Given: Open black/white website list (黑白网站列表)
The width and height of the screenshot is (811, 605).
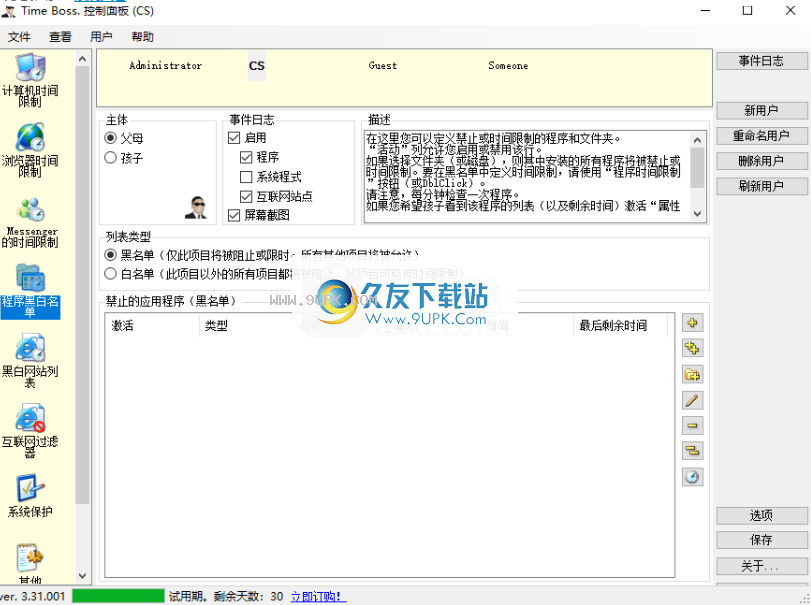Looking at the screenshot, I should pos(30,361).
